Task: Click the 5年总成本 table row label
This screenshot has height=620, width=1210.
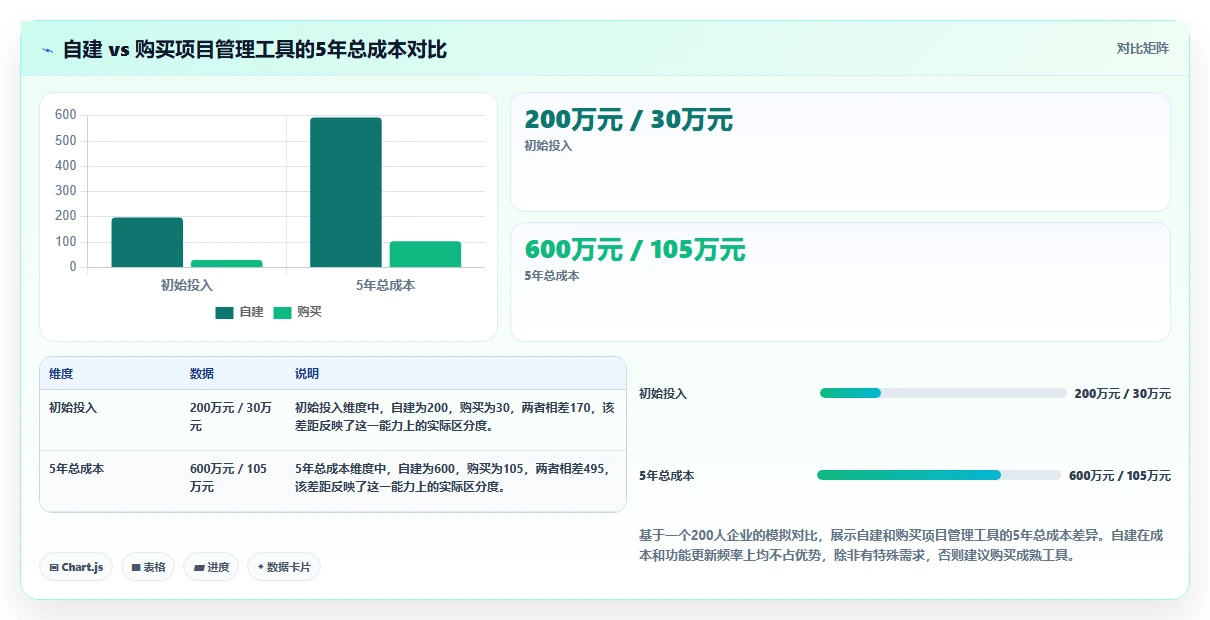Action: 76,468
